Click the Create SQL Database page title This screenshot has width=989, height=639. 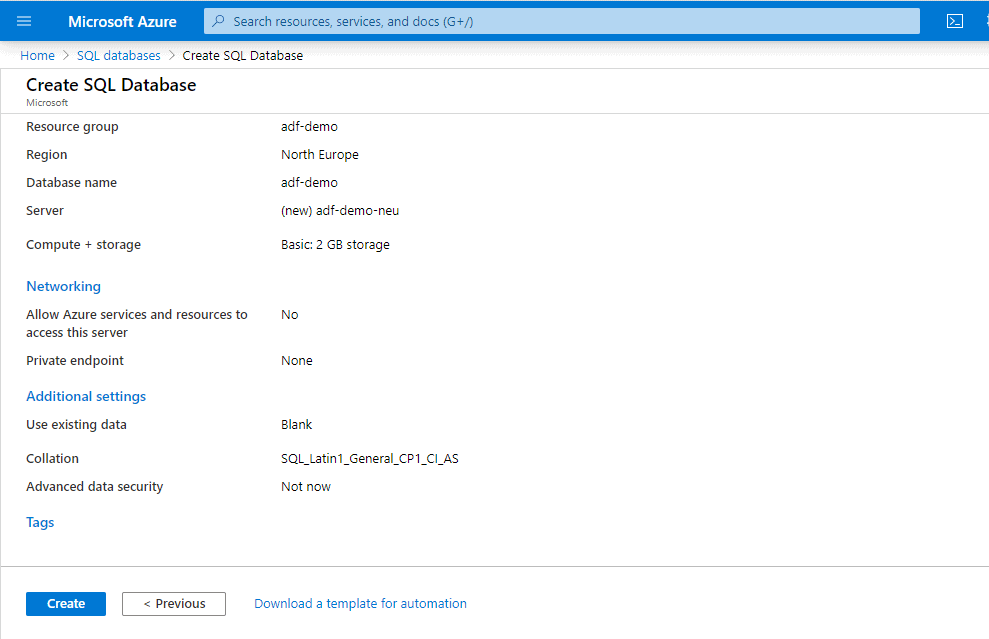111,85
